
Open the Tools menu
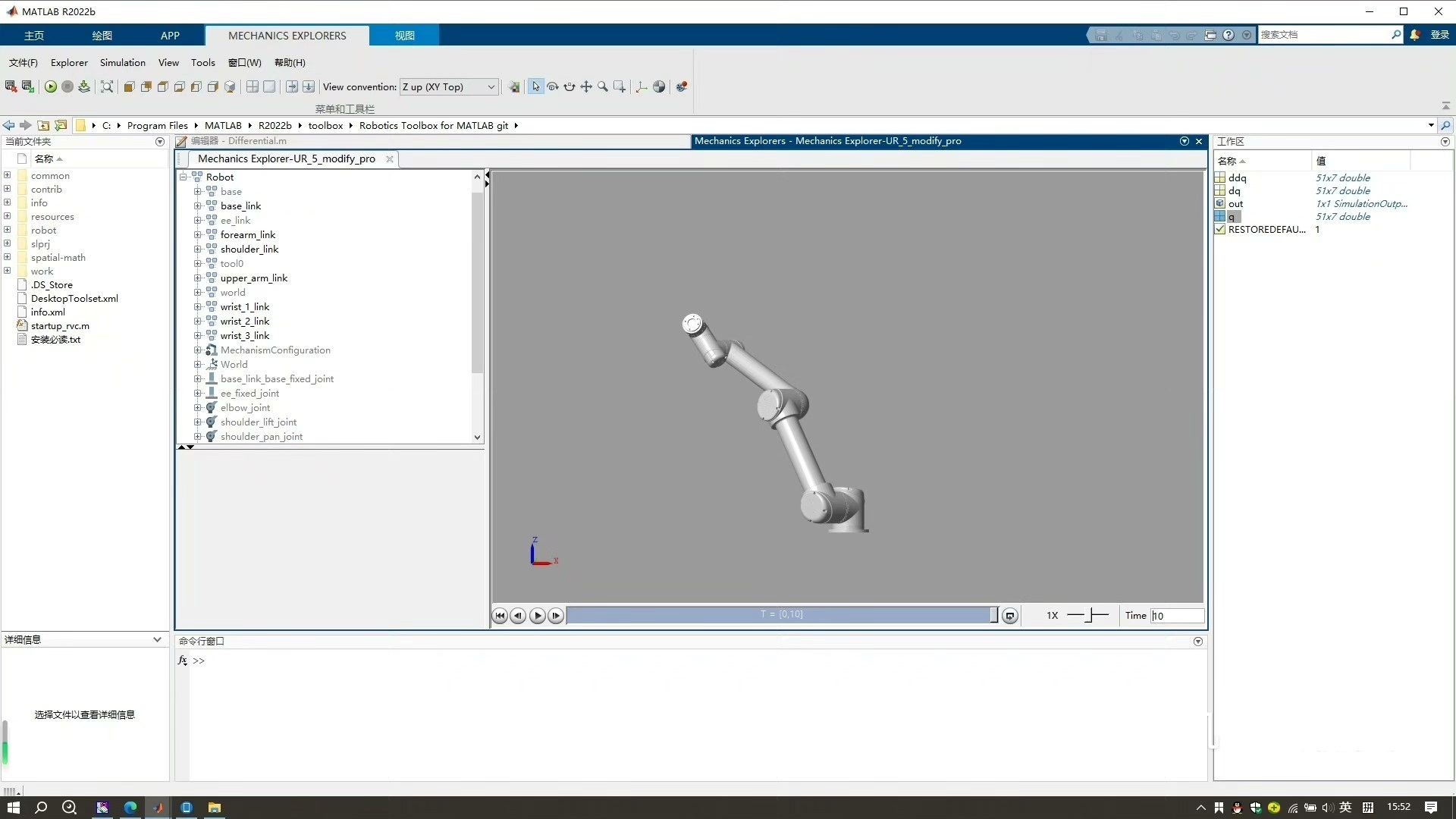point(203,63)
